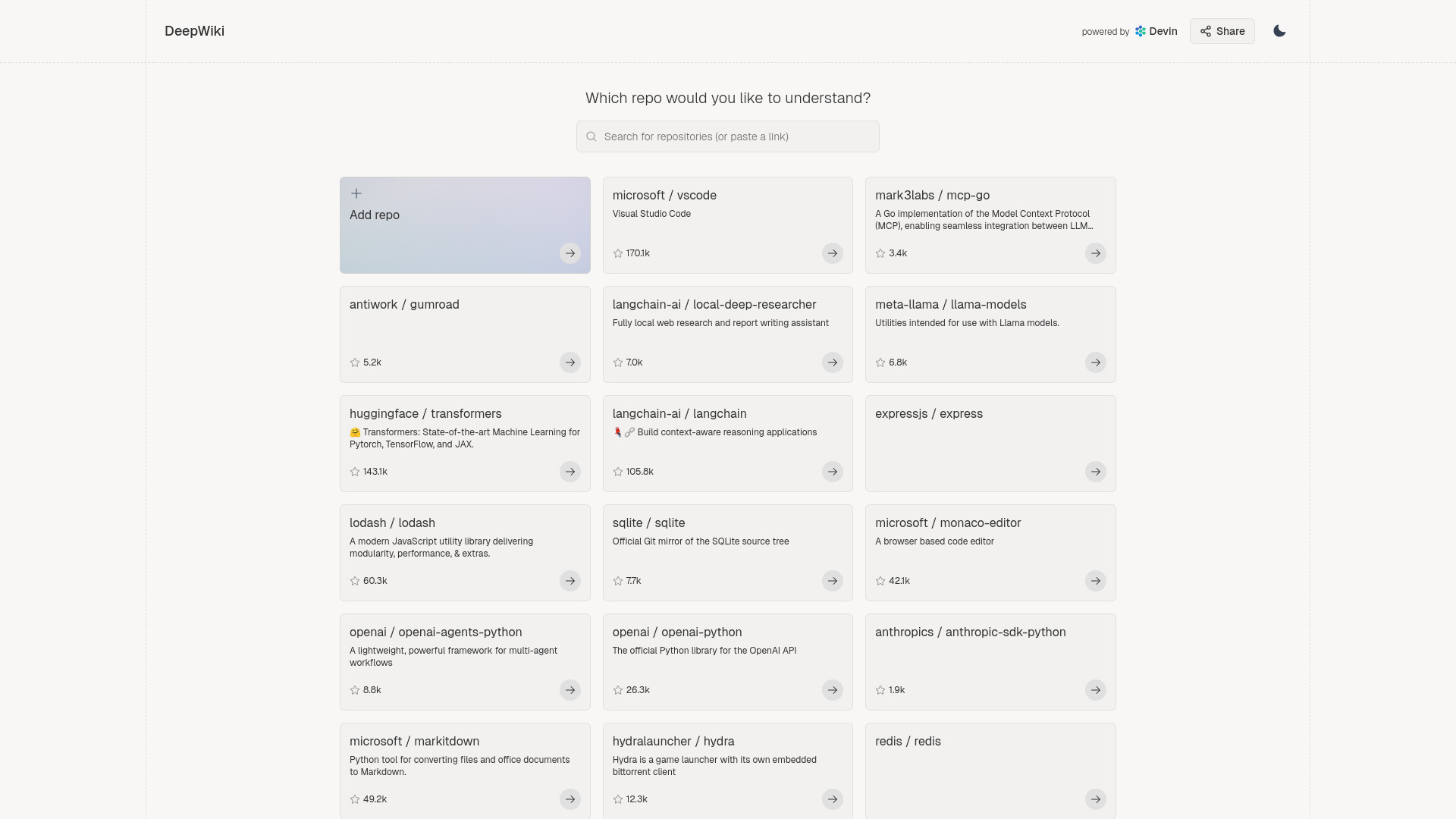Click the star icon on sqlite/sqlite card

pyautogui.click(x=617, y=581)
